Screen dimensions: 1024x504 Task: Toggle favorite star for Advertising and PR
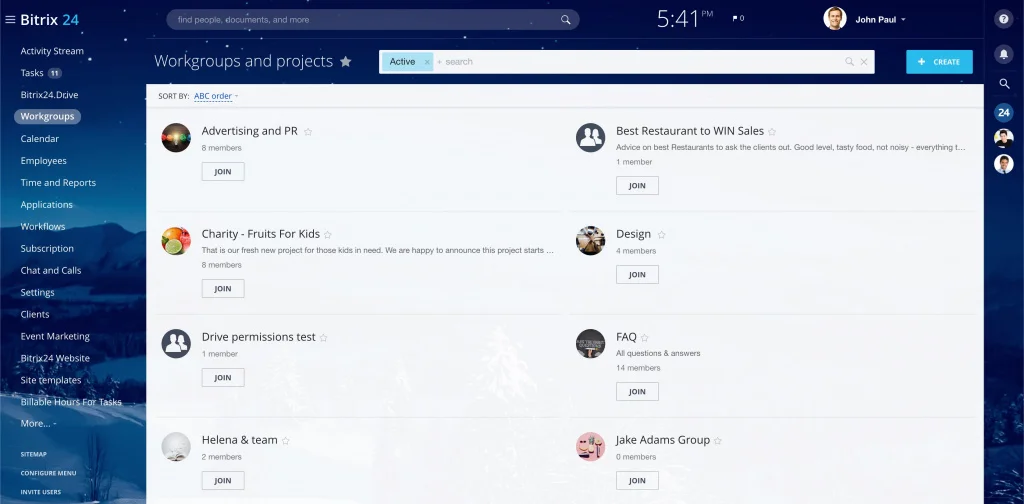point(308,132)
